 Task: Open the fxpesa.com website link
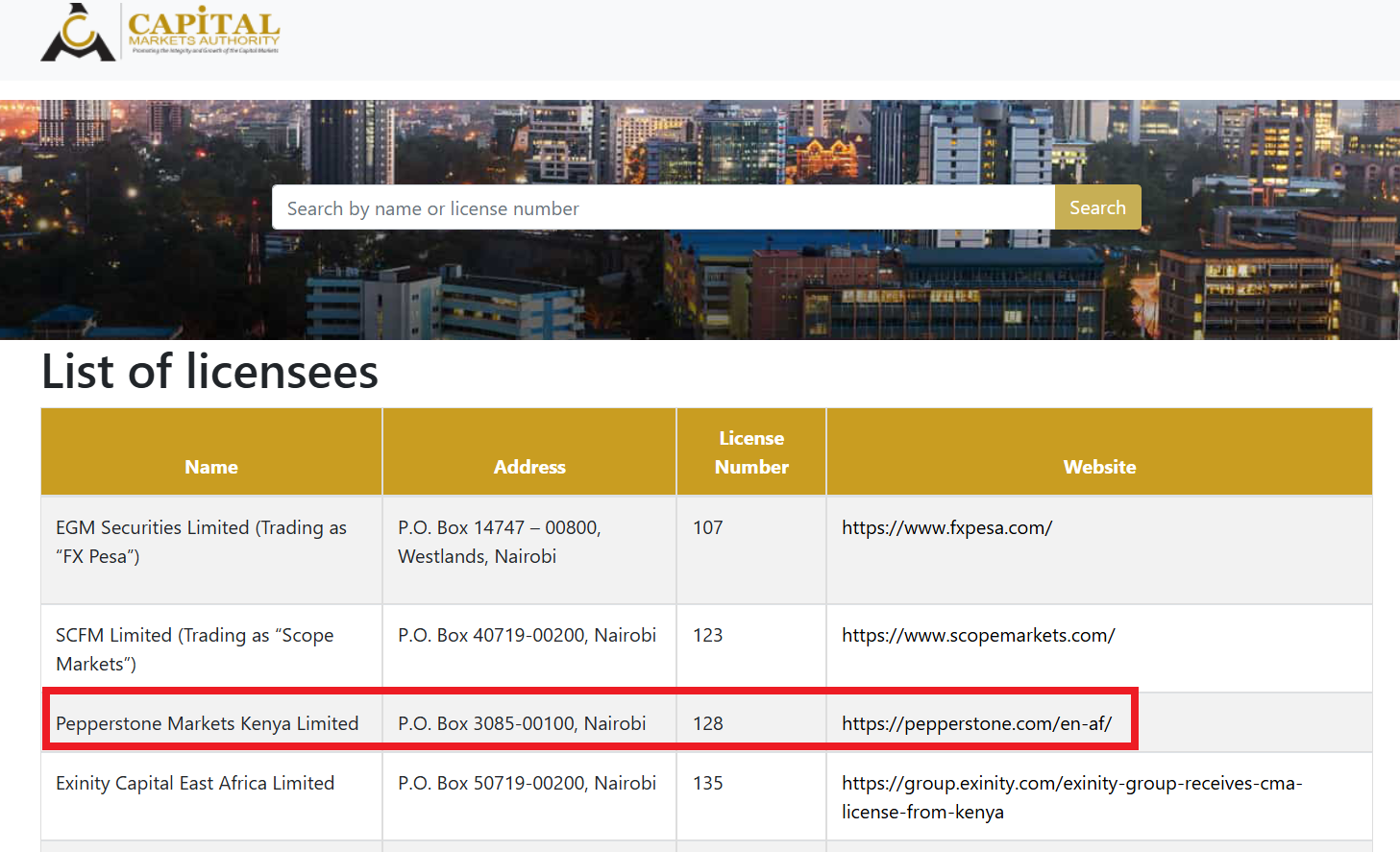946,528
